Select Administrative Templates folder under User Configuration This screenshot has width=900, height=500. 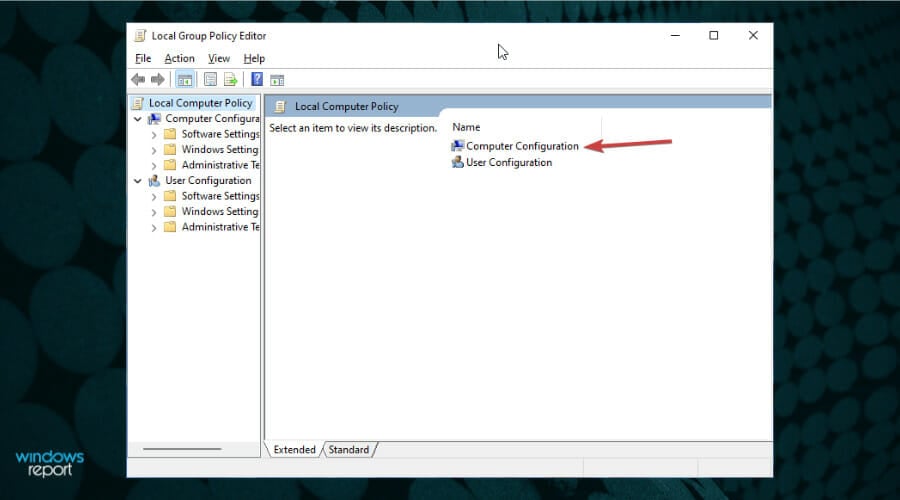tap(220, 227)
